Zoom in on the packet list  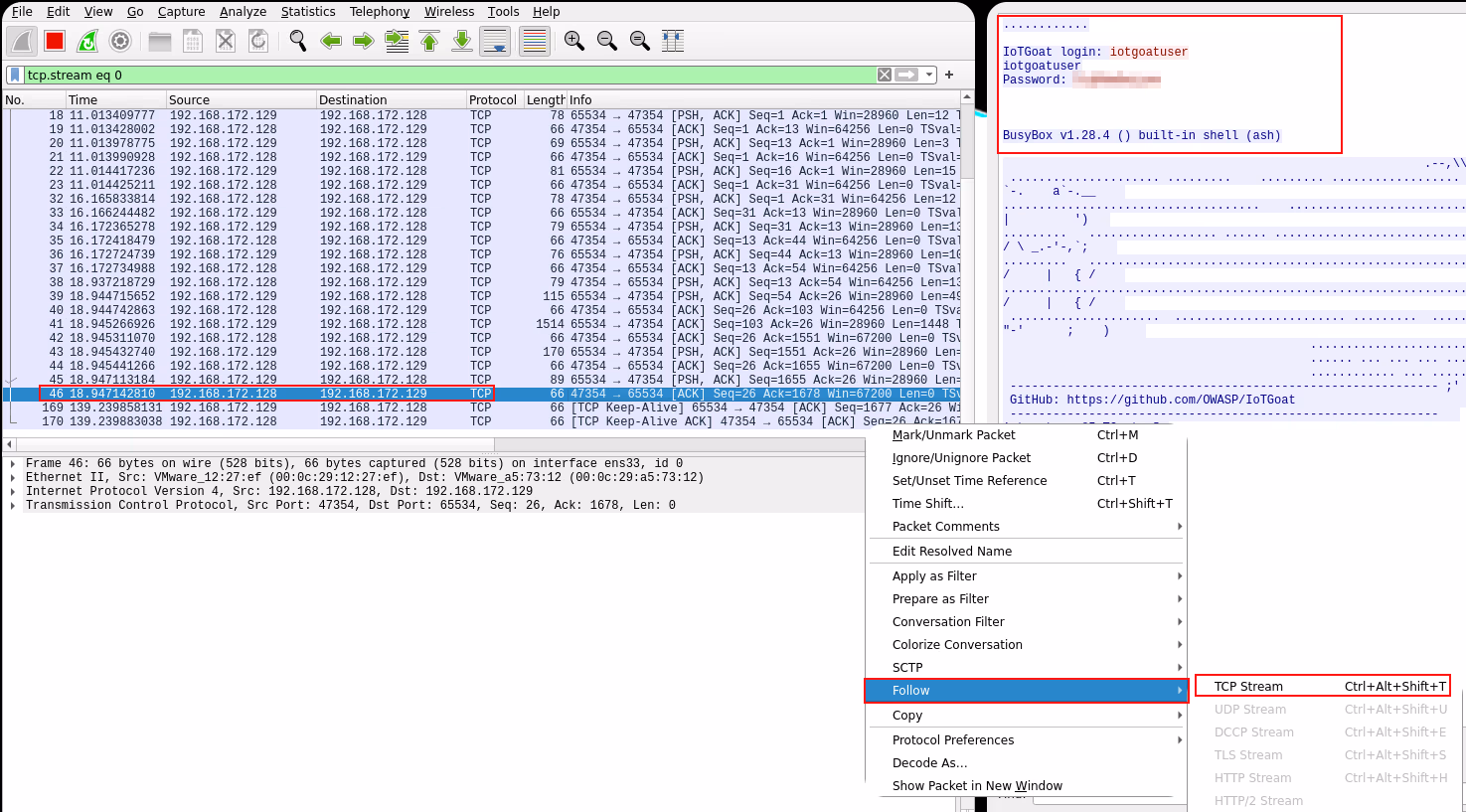573,41
